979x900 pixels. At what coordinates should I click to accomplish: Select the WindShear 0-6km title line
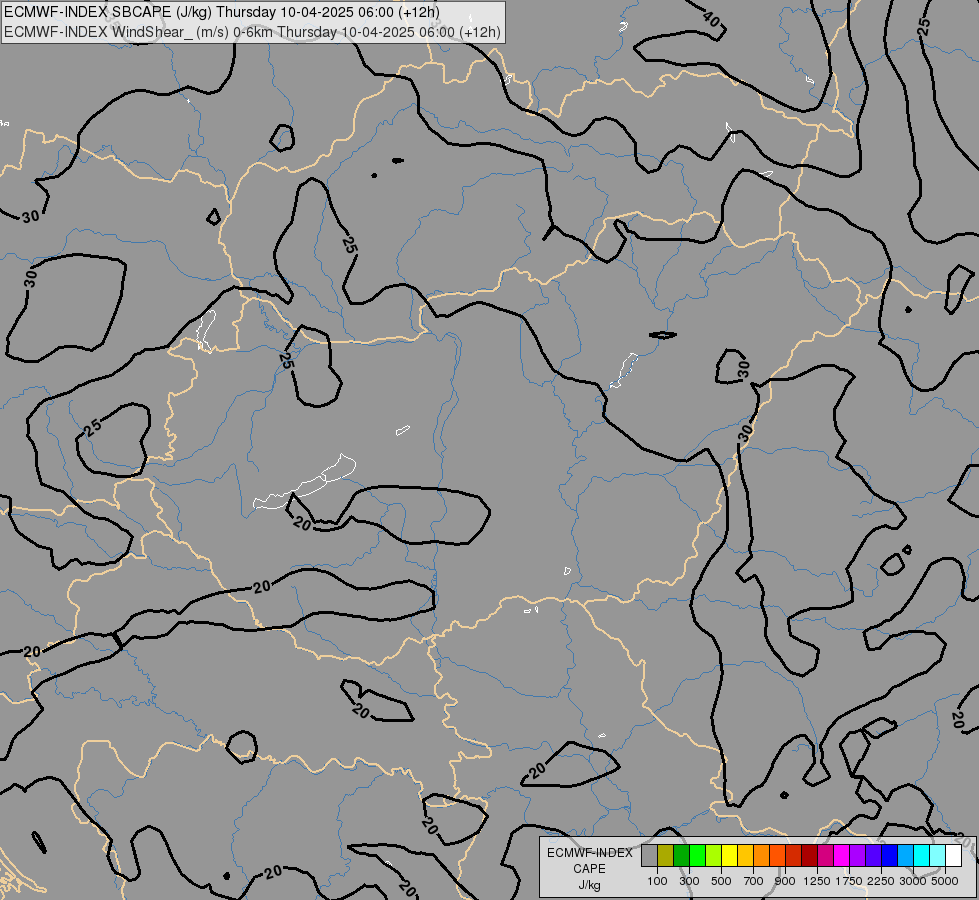252,31
